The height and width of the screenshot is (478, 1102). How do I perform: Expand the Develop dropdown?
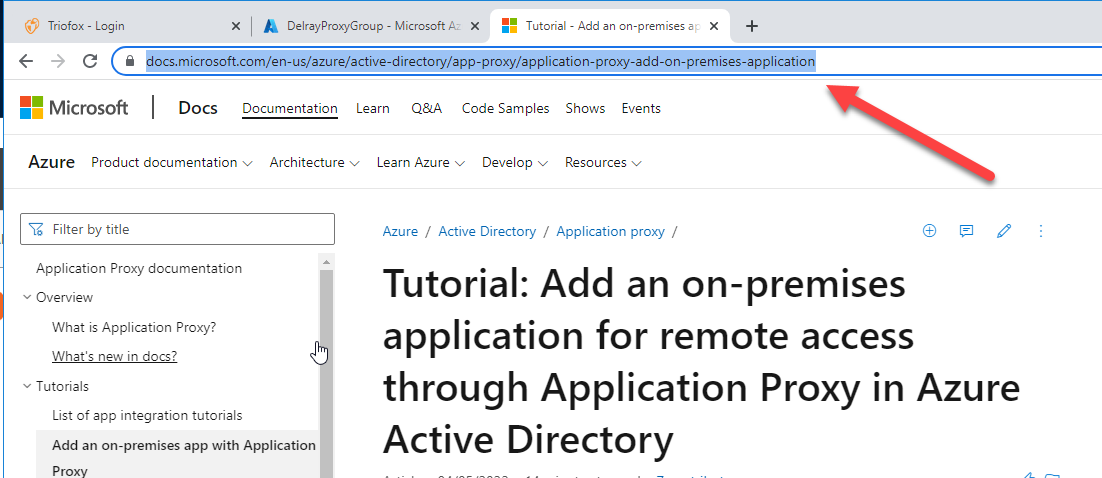point(515,162)
